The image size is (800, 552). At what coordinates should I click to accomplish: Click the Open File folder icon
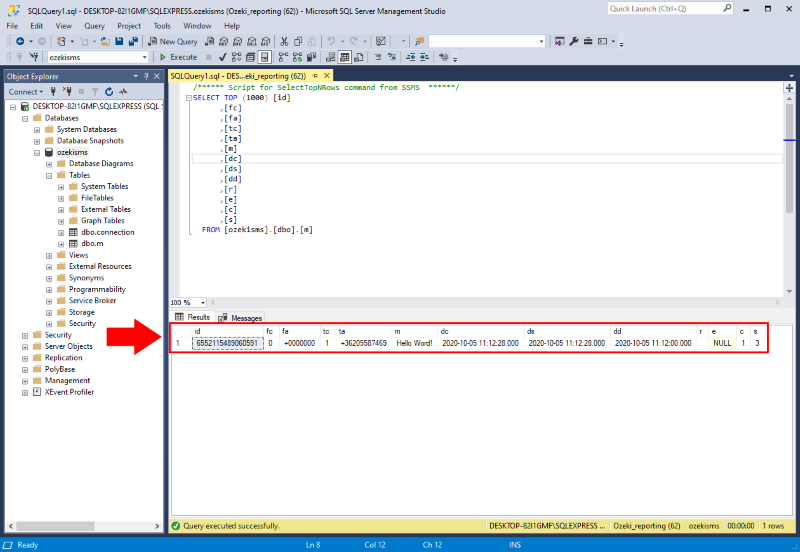[x=105, y=41]
